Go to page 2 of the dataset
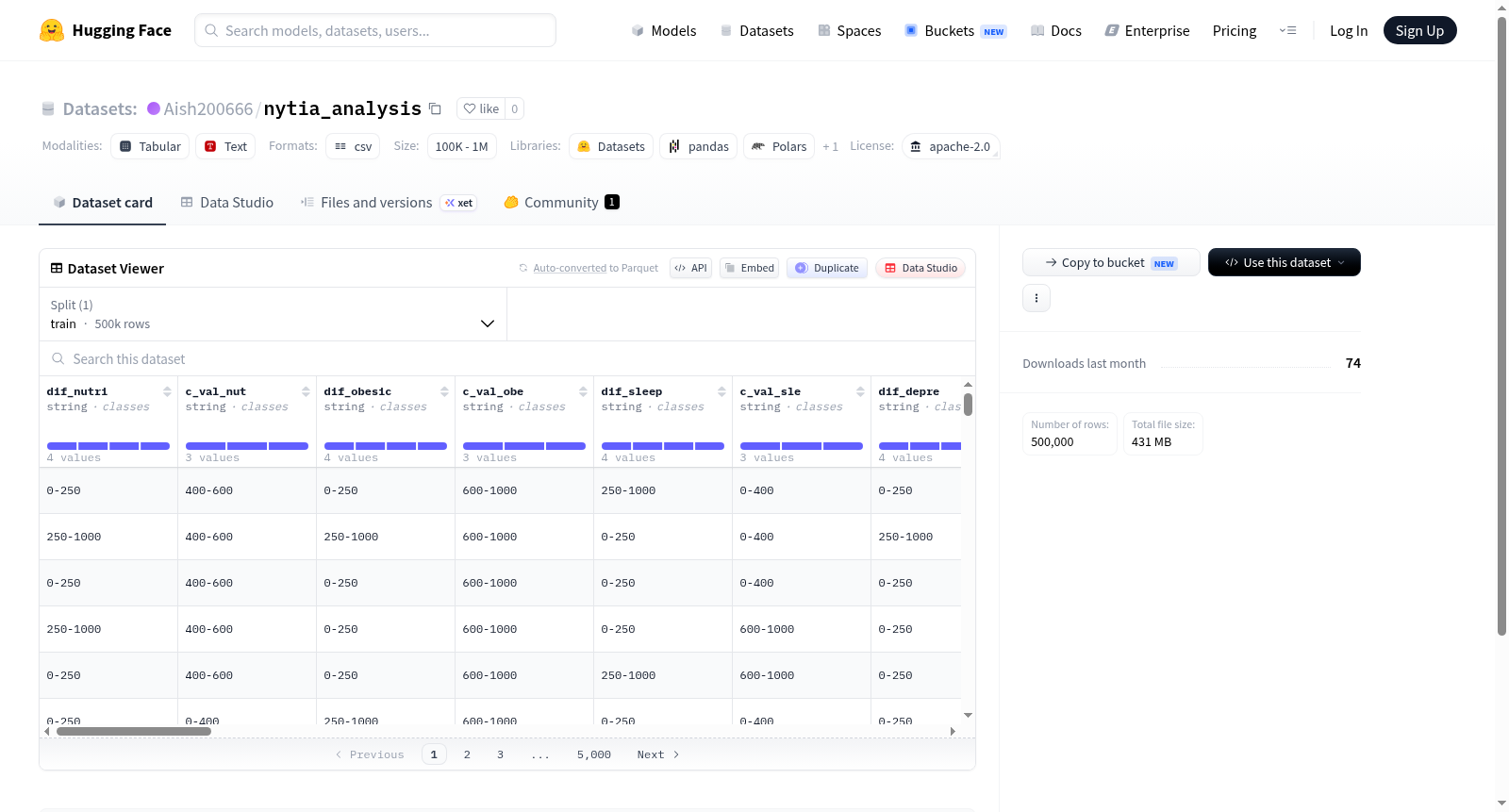The height and width of the screenshot is (812, 1509). (x=467, y=754)
